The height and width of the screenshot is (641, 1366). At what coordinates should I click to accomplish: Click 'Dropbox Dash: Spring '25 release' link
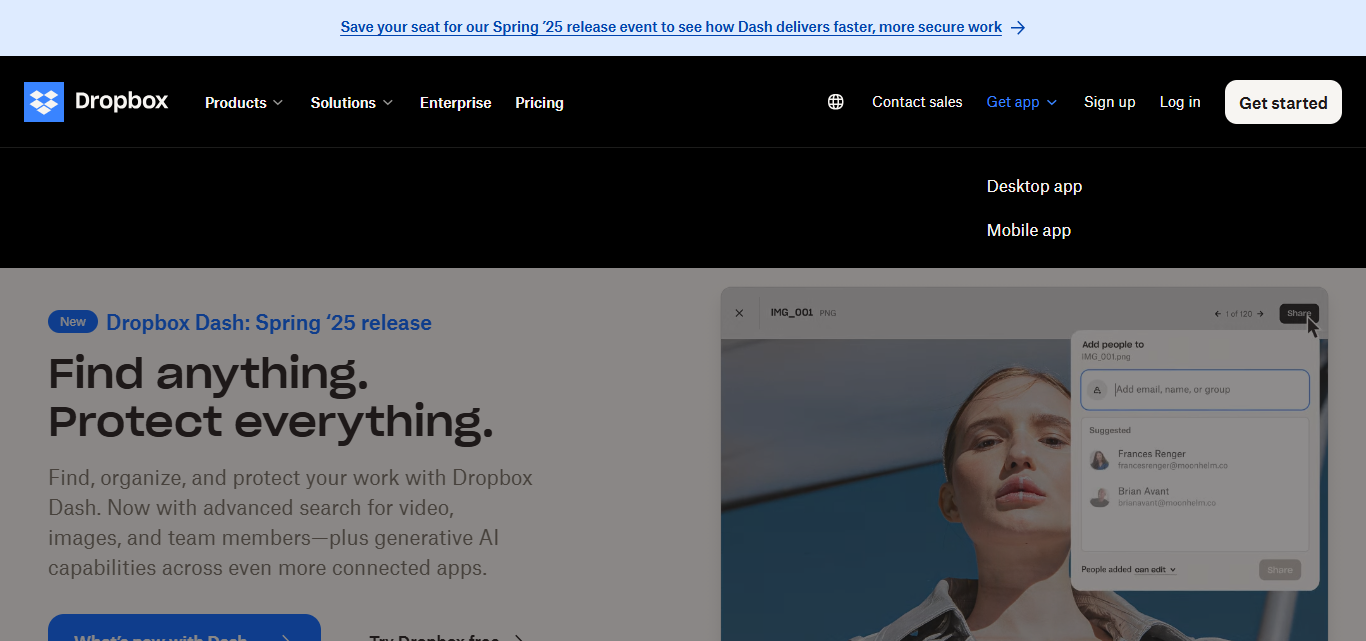269,323
